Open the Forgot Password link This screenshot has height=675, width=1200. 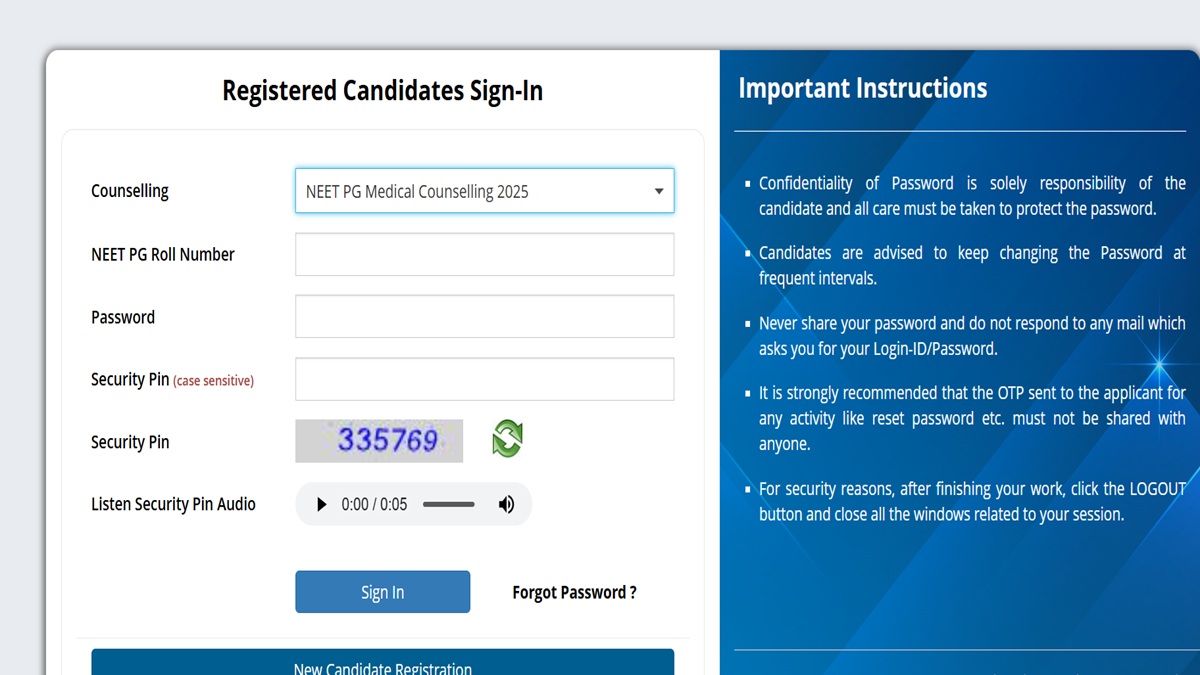click(x=574, y=592)
